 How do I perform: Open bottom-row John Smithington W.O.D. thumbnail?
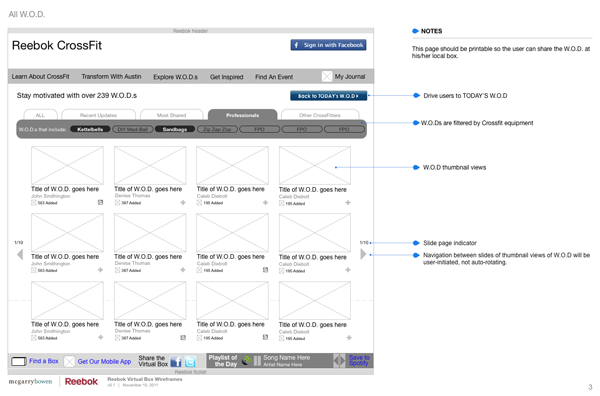(x=67, y=300)
